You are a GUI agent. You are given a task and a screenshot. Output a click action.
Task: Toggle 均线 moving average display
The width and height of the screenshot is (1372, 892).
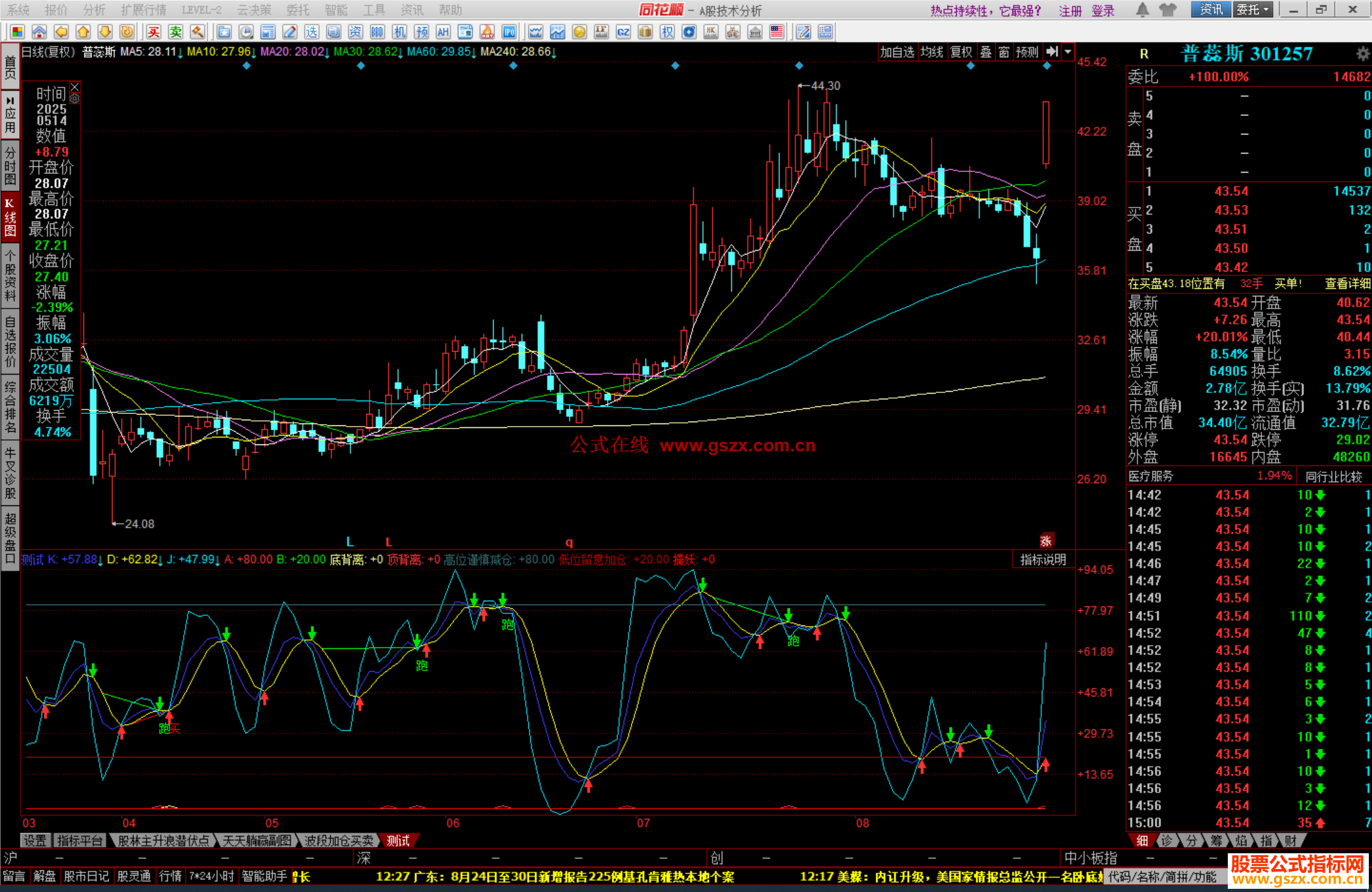[932, 52]
